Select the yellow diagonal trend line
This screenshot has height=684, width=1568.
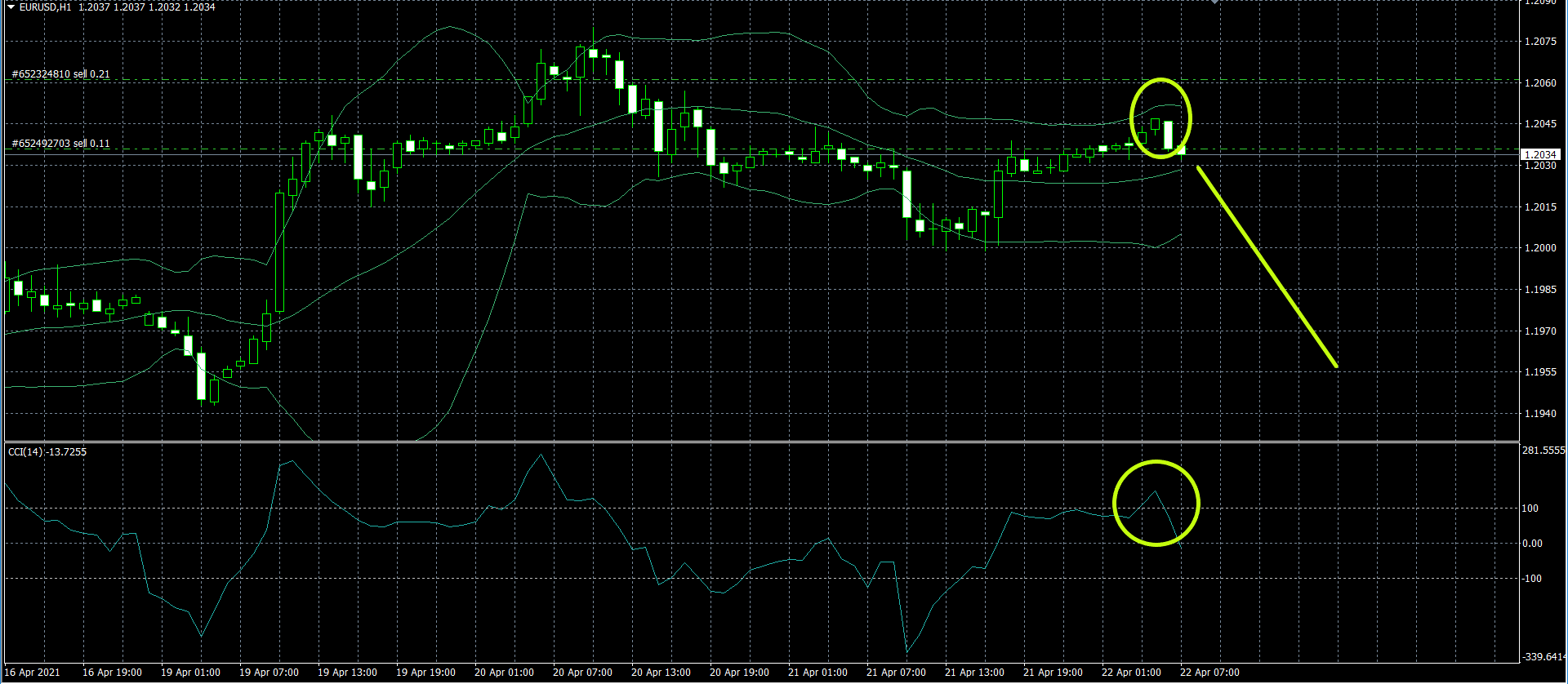click(x=1267, y=267)
